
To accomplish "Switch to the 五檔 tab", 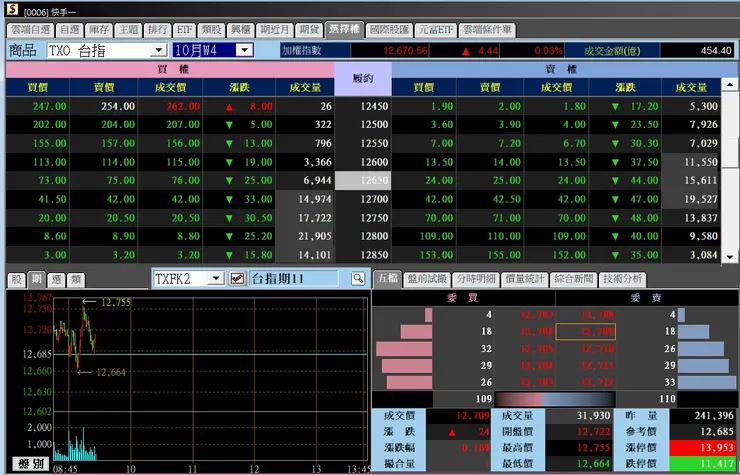I will click(x=387, y=278).
